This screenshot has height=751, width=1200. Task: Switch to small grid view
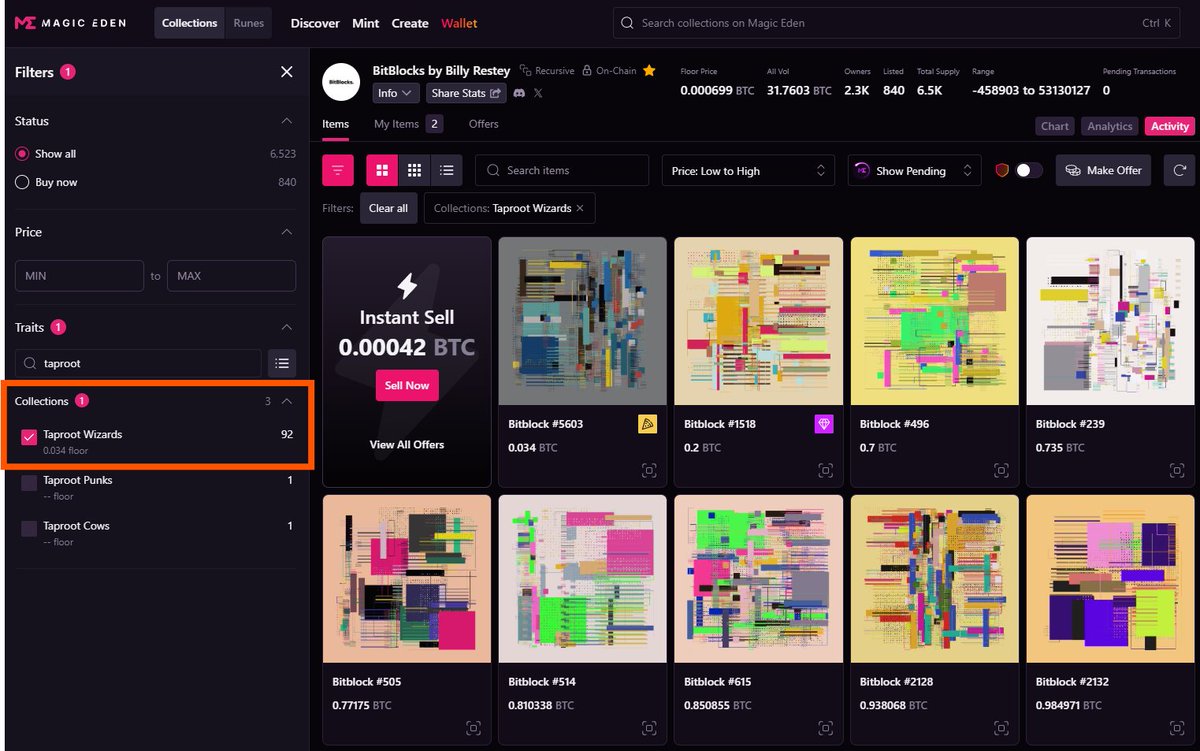[x=414, y=170]
